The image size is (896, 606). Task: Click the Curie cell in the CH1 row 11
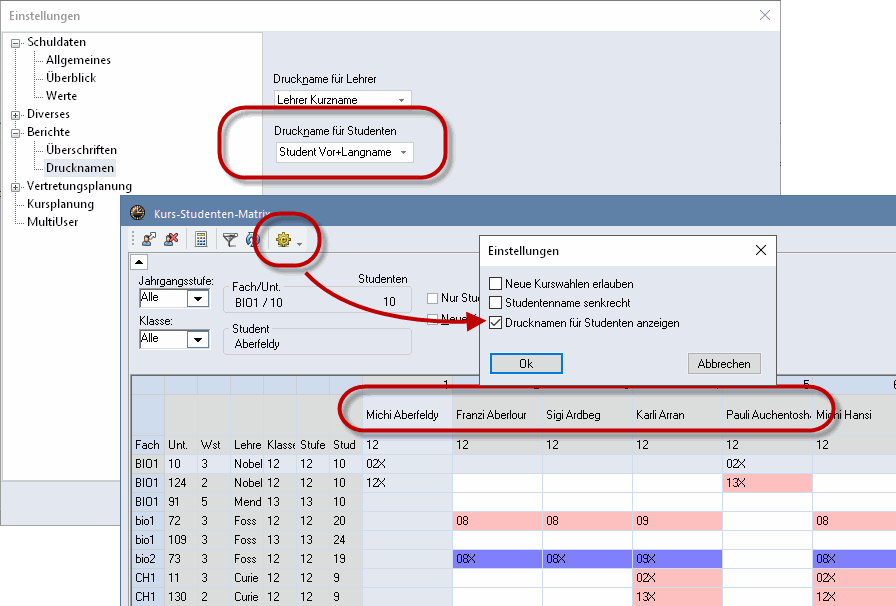247,578
